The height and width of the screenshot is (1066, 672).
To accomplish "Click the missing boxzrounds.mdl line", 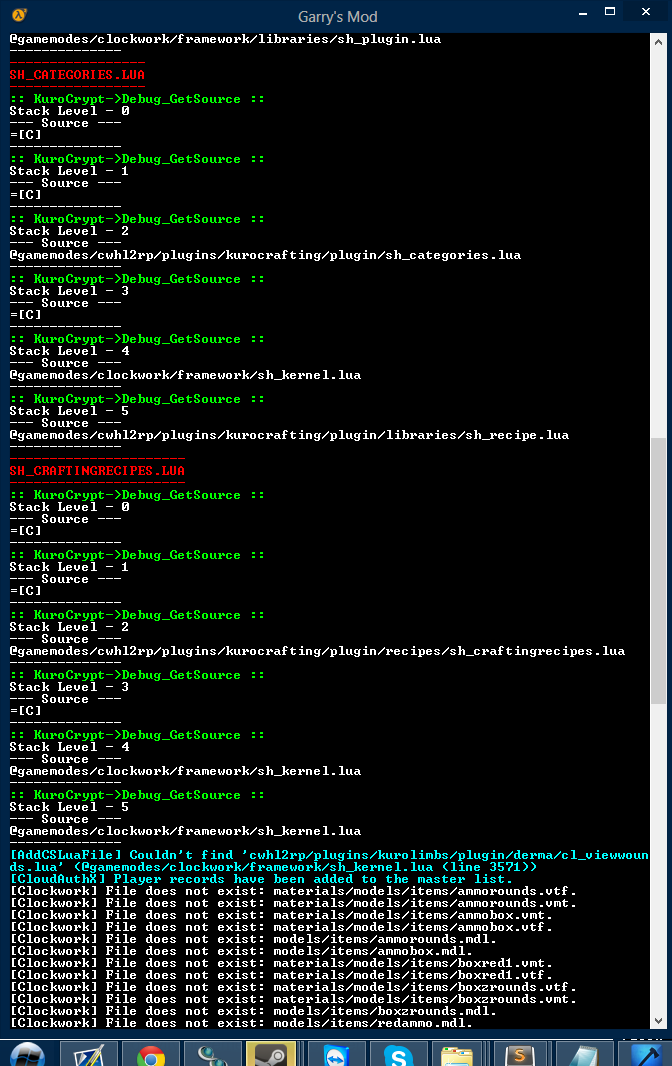I will pyautogui.click(x=253, y=1012).
